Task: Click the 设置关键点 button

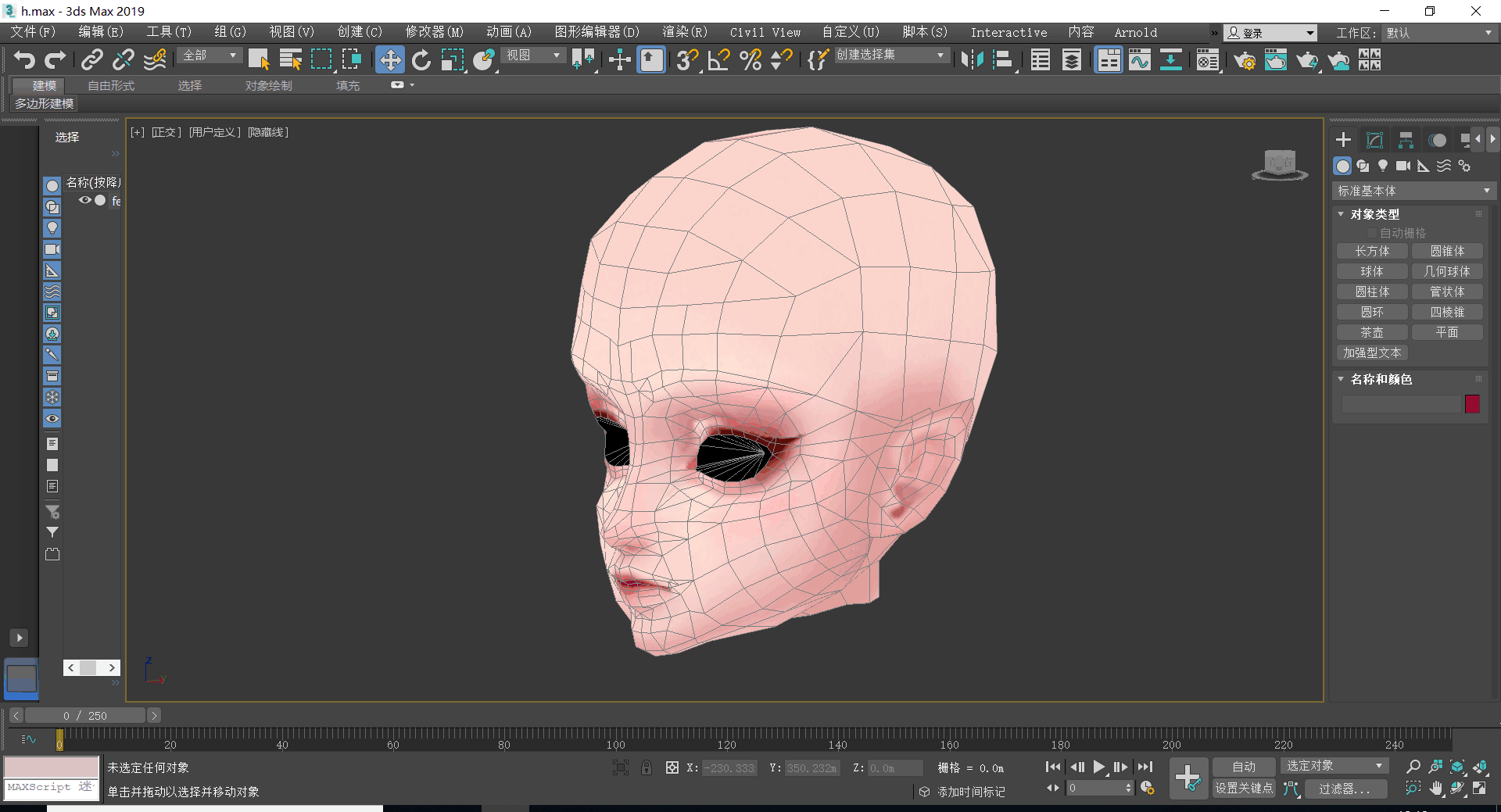Action: point(1243,789)
